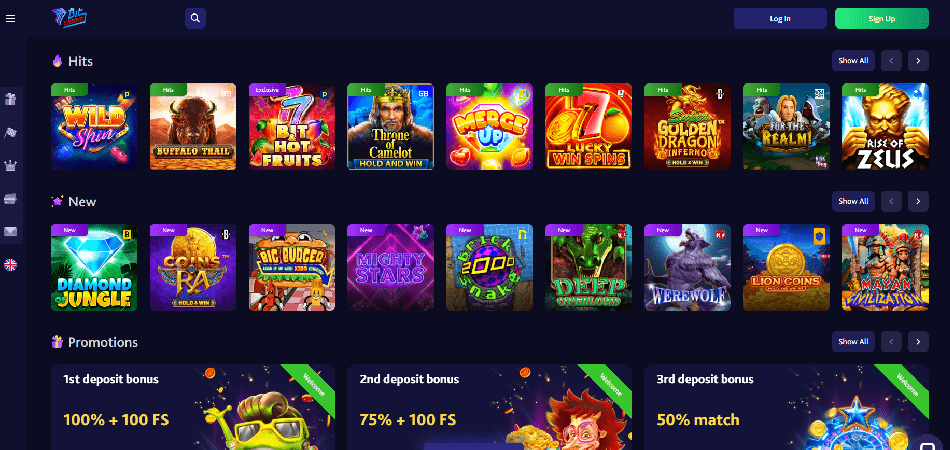950x450 pixels.
Task: Click the search magnifier icon
Action: 195,18
